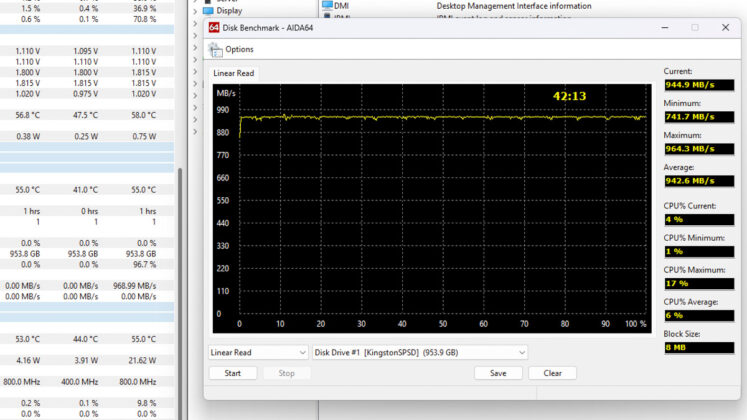Viewport: 747px width, 420px height.
Task: Open the Options menu in Disk Benchmark
Action: point(239,50)
